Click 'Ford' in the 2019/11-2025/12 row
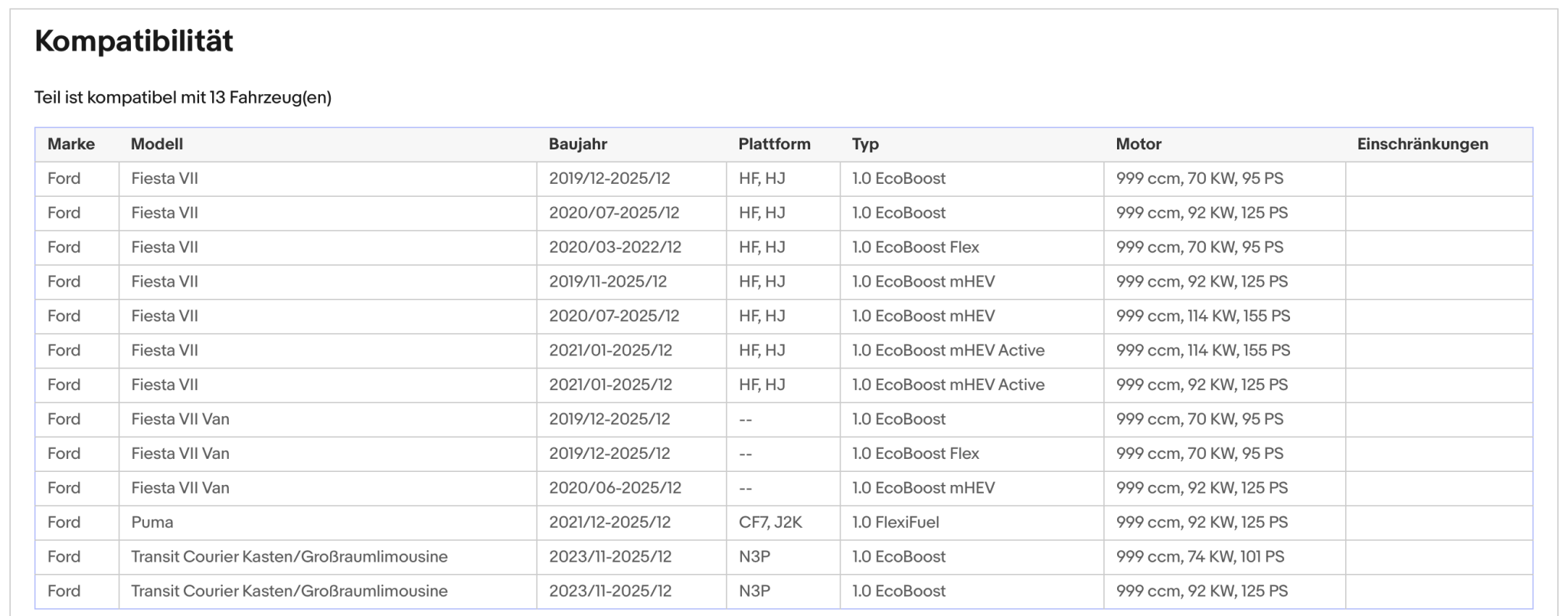 point(64,282)
